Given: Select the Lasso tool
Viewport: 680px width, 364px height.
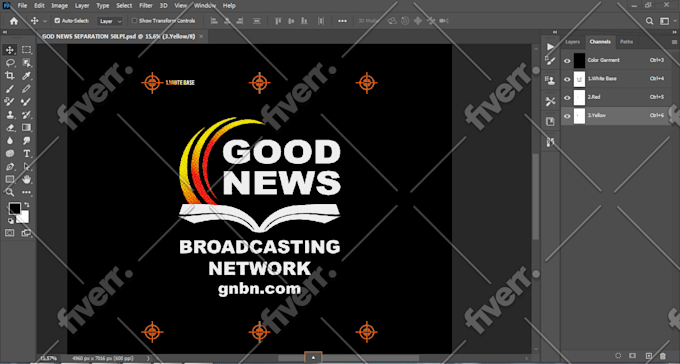Looking at the screenshot, I should coord(10,63).
